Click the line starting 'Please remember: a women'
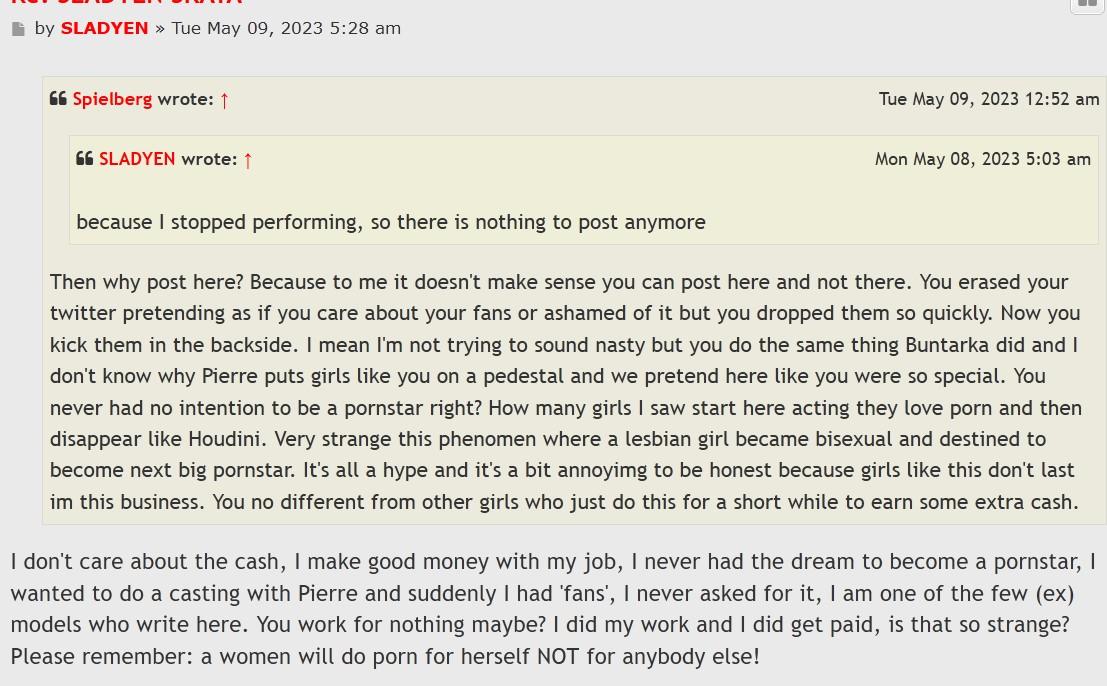1107x686 pixels. (385, 657)
